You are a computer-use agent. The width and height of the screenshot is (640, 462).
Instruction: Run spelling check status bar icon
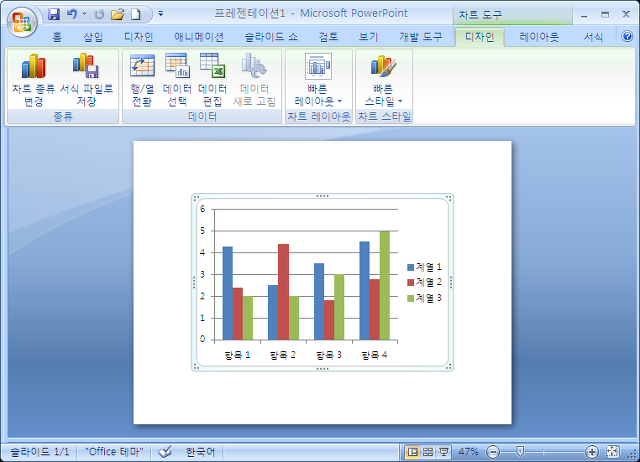pos(165,452)
